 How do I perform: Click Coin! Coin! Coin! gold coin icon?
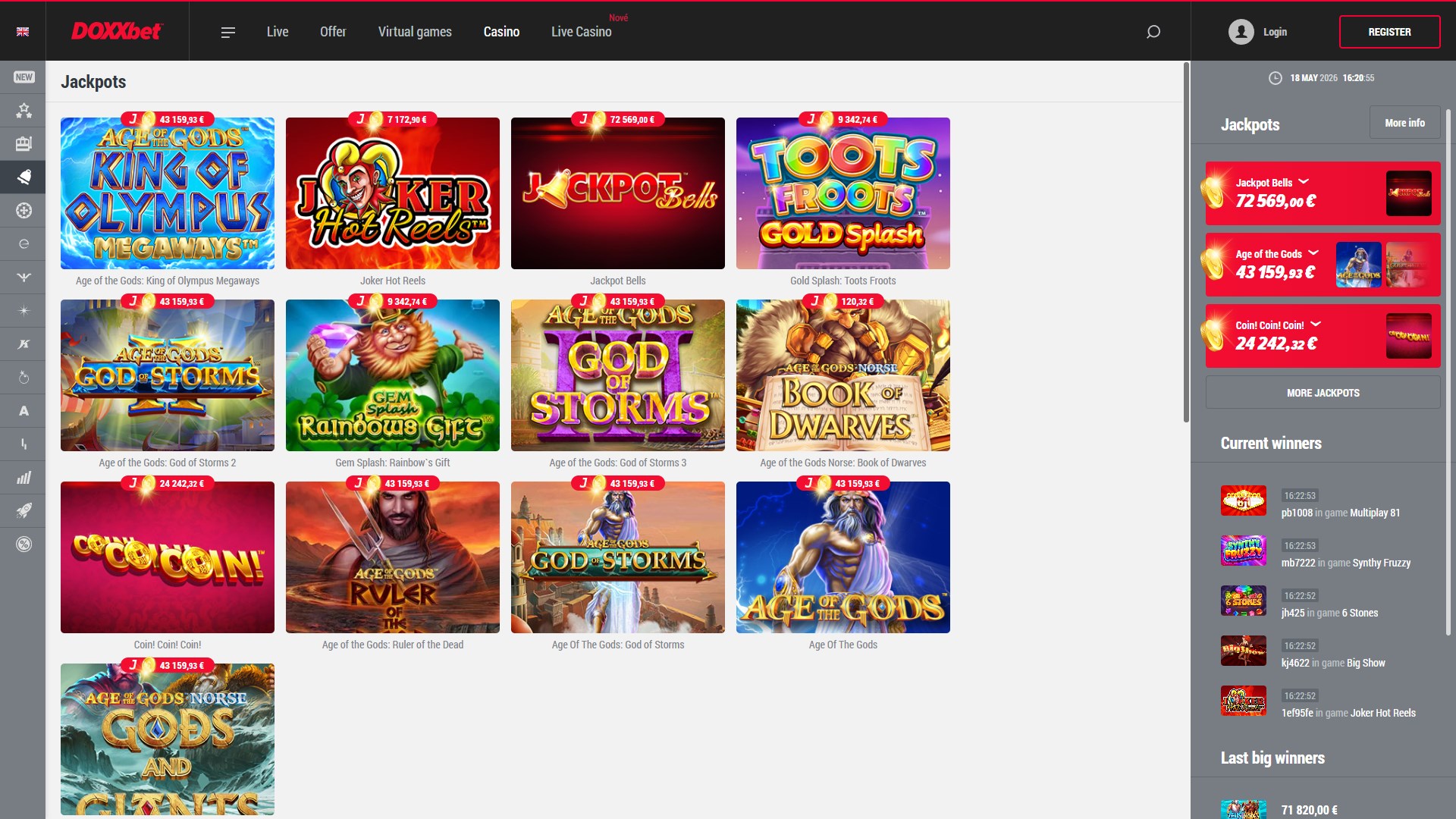pyautogui.click(x=1213, y=335)
